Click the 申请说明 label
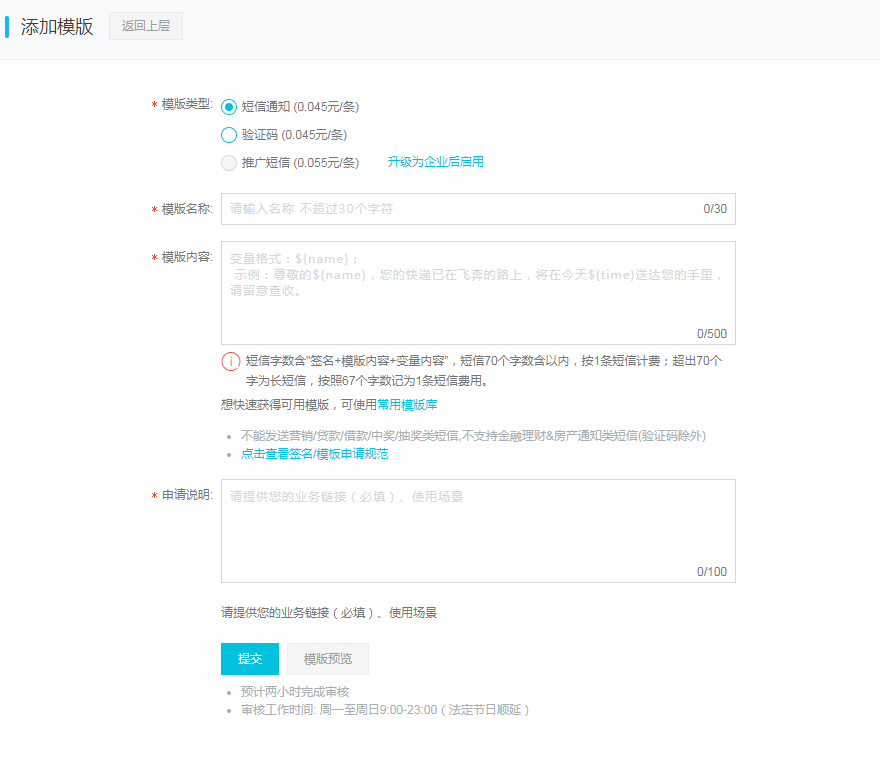The height and width of the screenshot is (774, 880). pyautogui.click(x=186, y=495)
